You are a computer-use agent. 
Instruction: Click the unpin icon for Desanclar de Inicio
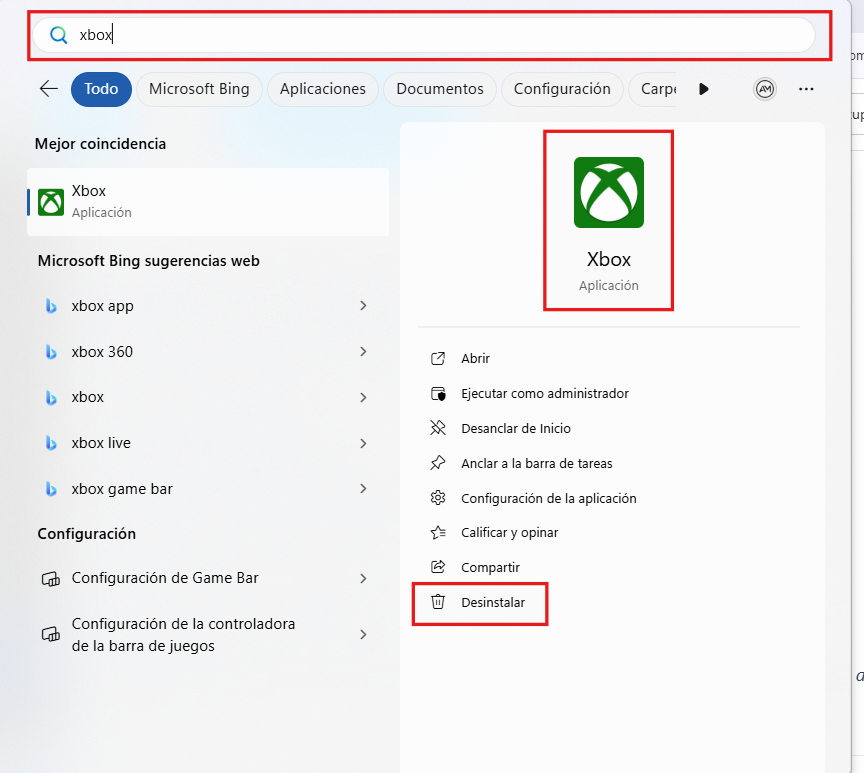(437, 428)
